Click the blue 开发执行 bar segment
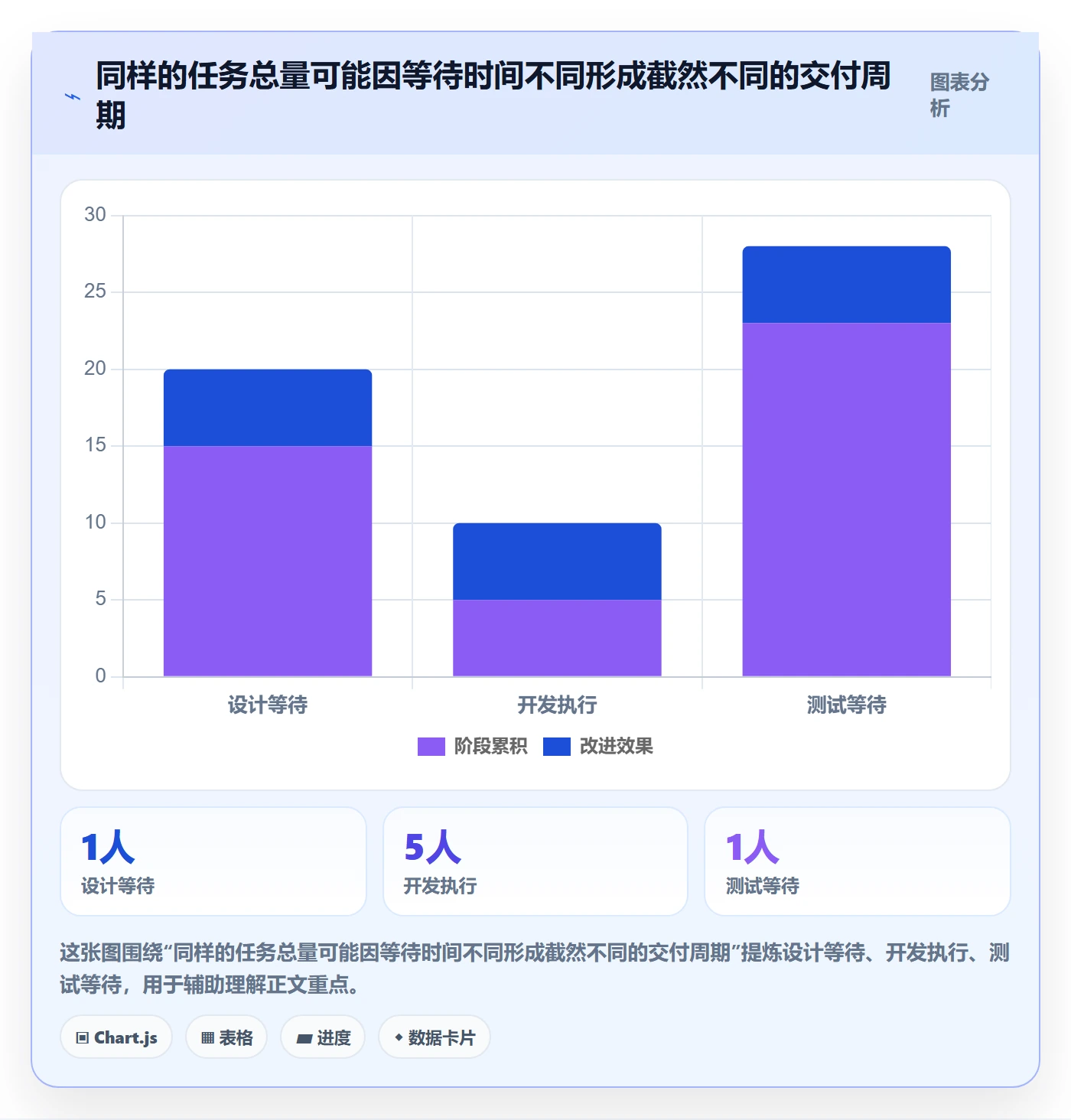Viewport: 1071px width, 1120px height. [x=557, y=562]
